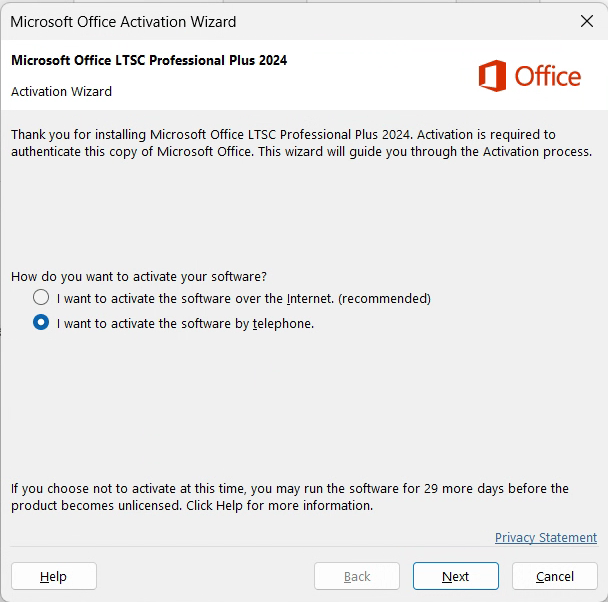
Task: Click the 'over the Internet (recommended)' option label
Action: point(243,298)
